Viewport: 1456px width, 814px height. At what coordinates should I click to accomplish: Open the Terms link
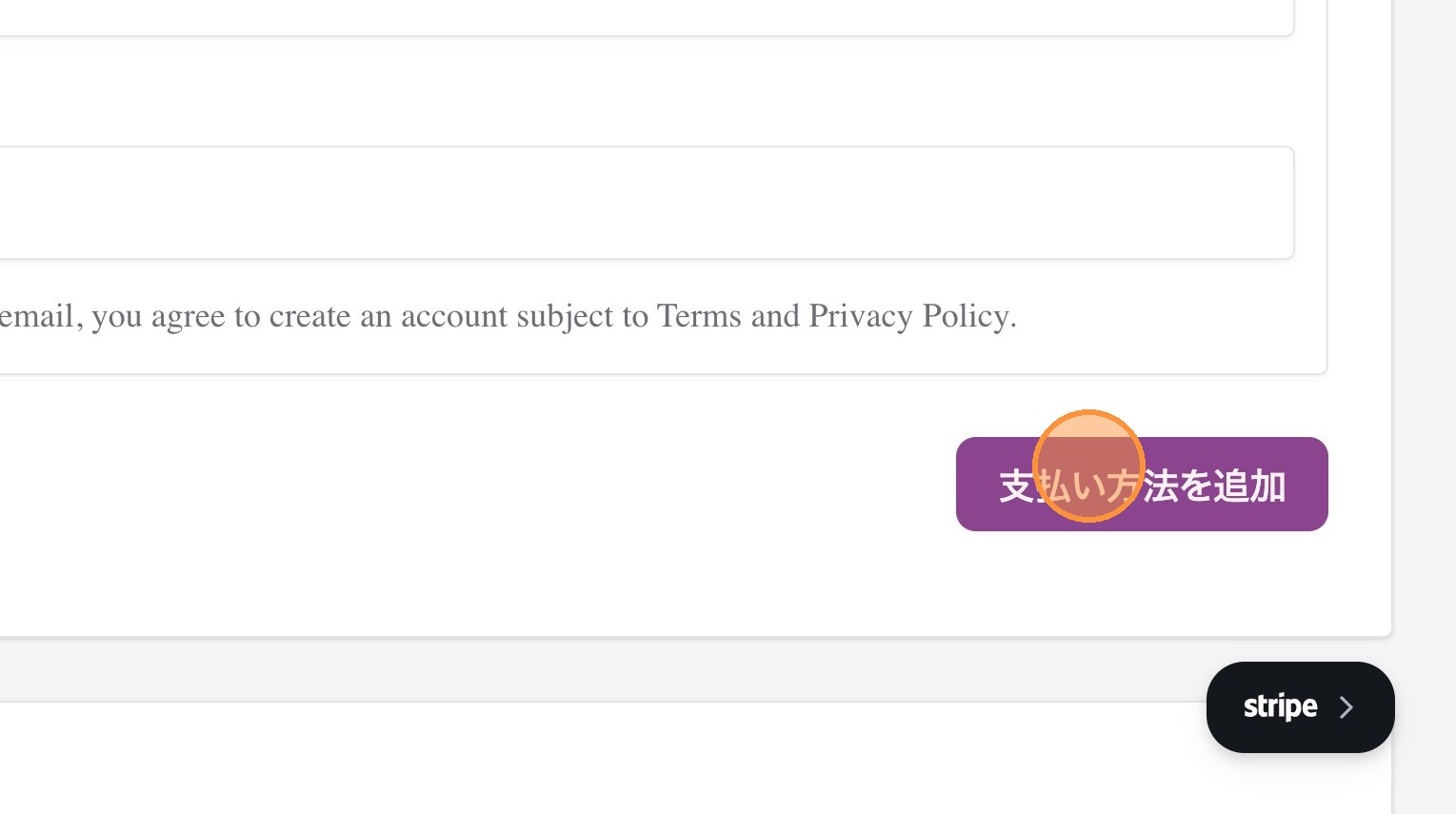point(699,316)
